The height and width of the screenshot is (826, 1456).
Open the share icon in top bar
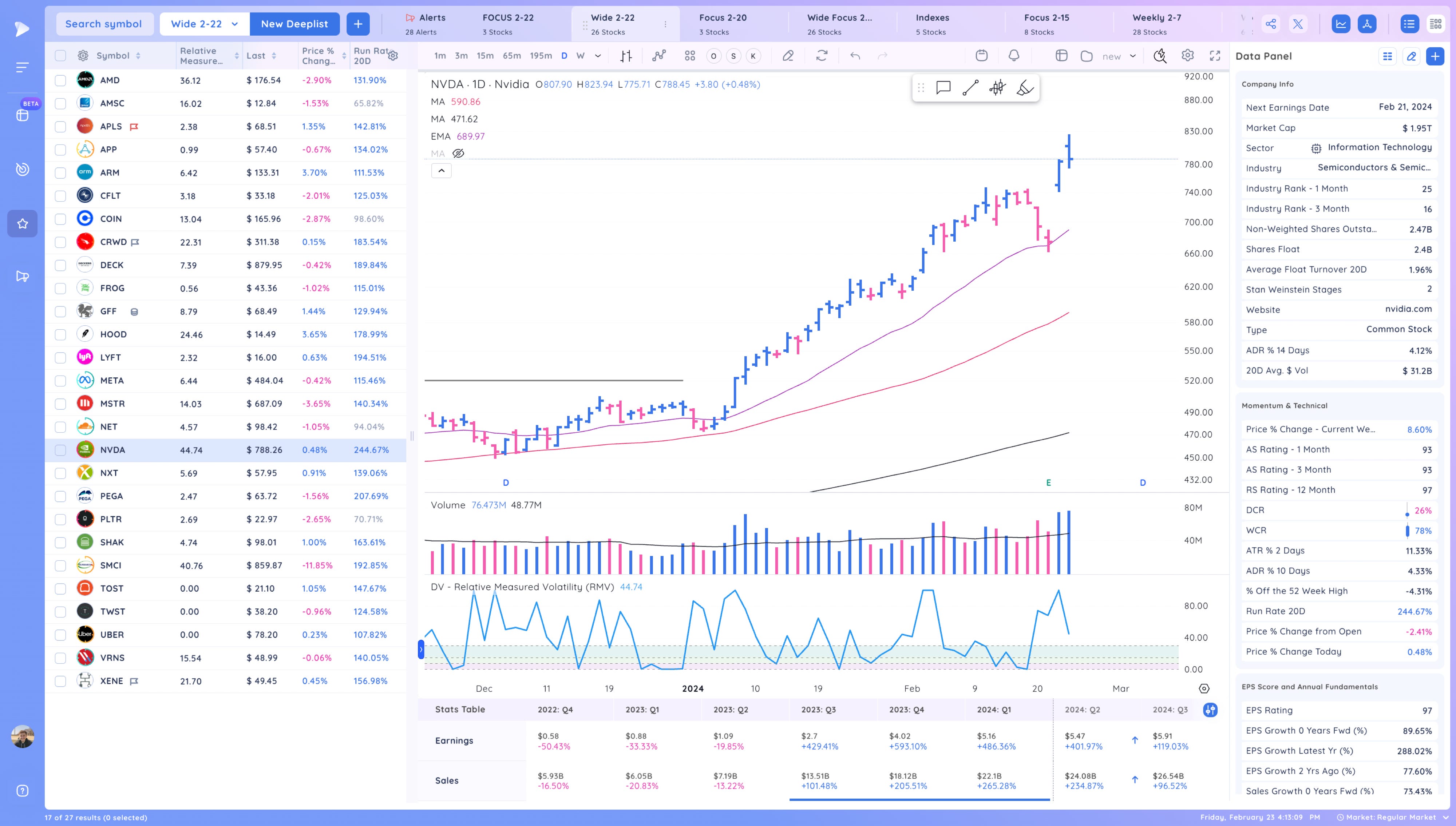tap(1271, 24)
